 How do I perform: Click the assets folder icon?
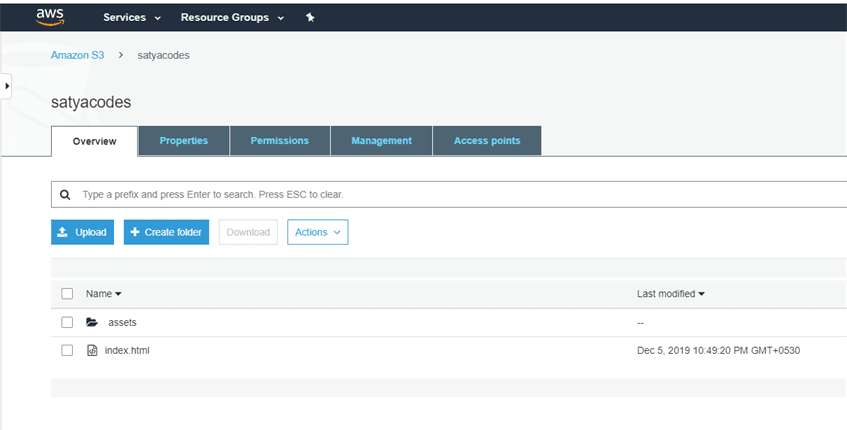(x=92, y=323)
